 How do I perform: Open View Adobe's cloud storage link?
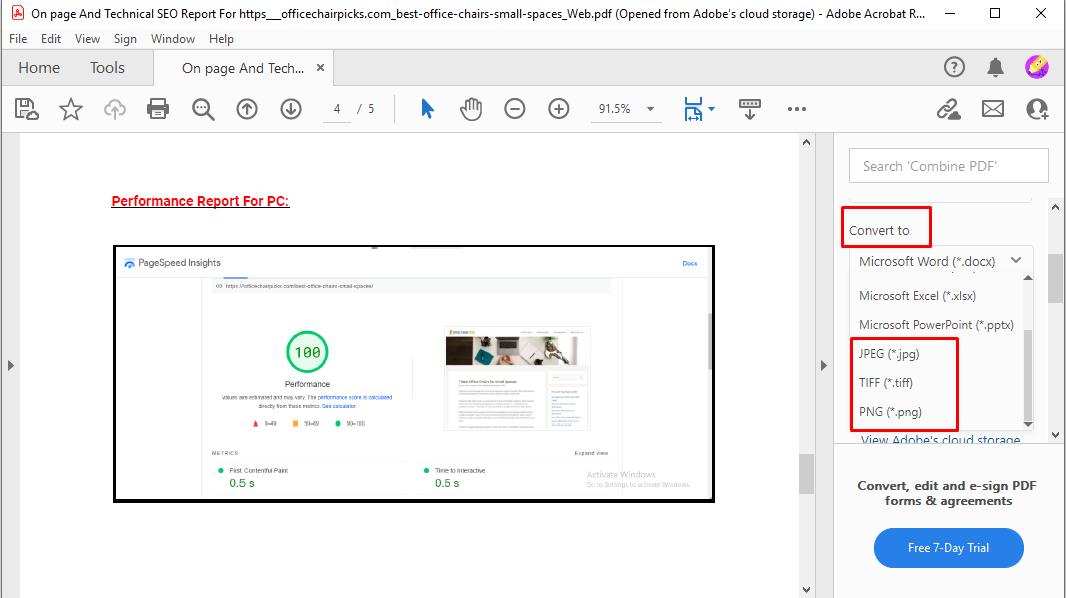point(938,440)
